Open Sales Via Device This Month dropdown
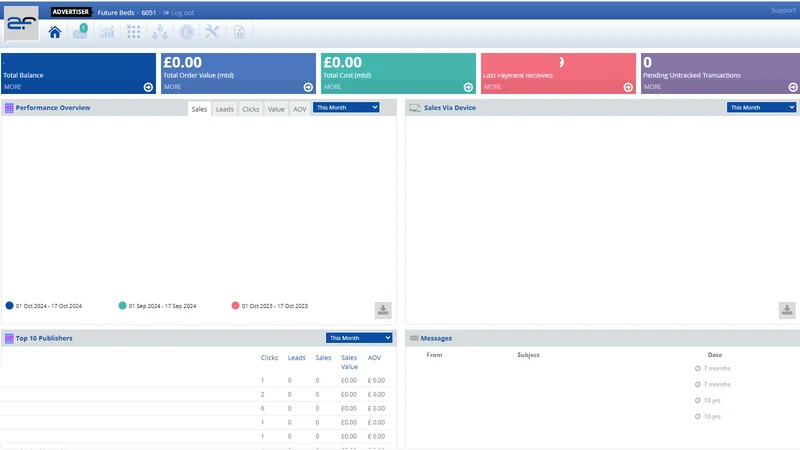The height and width of the screenshot is (450, 800). point(761,108)
